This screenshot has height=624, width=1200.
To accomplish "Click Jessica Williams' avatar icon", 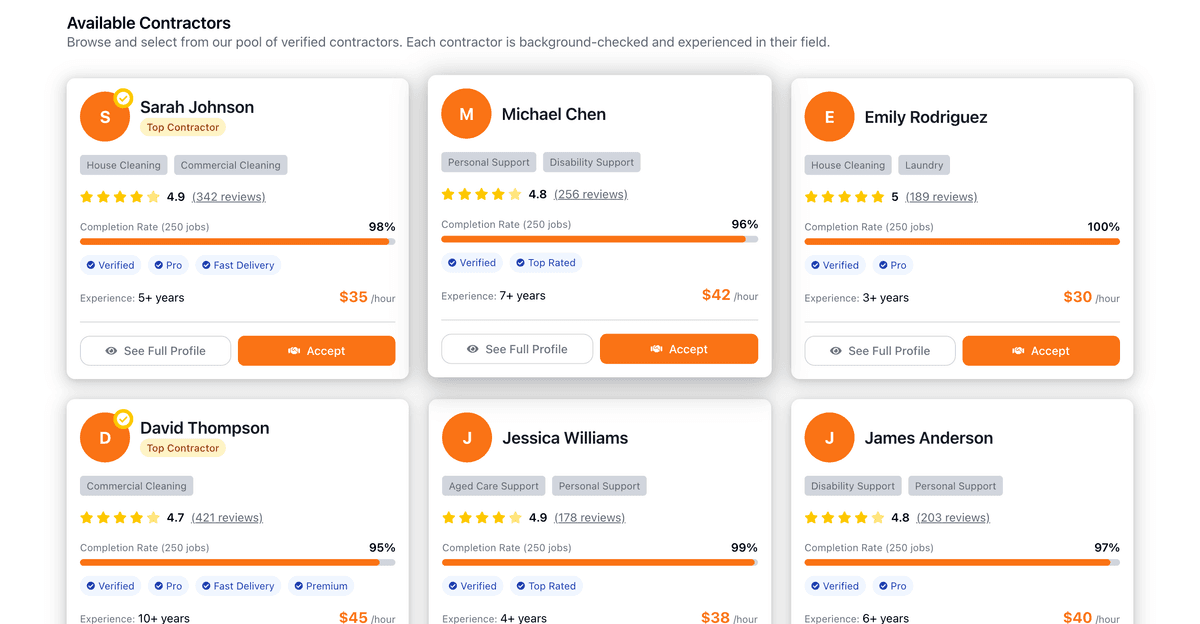I will [x=466, y=437].
